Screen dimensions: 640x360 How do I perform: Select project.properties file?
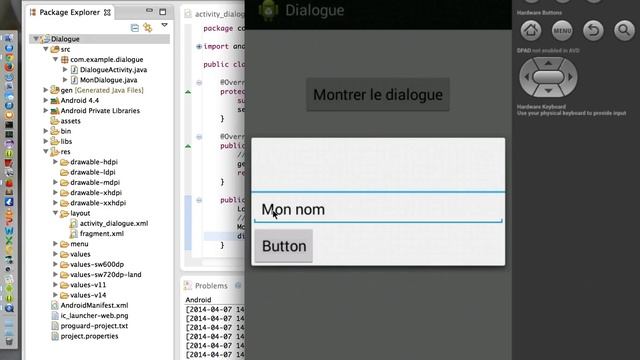pos(85,336)
